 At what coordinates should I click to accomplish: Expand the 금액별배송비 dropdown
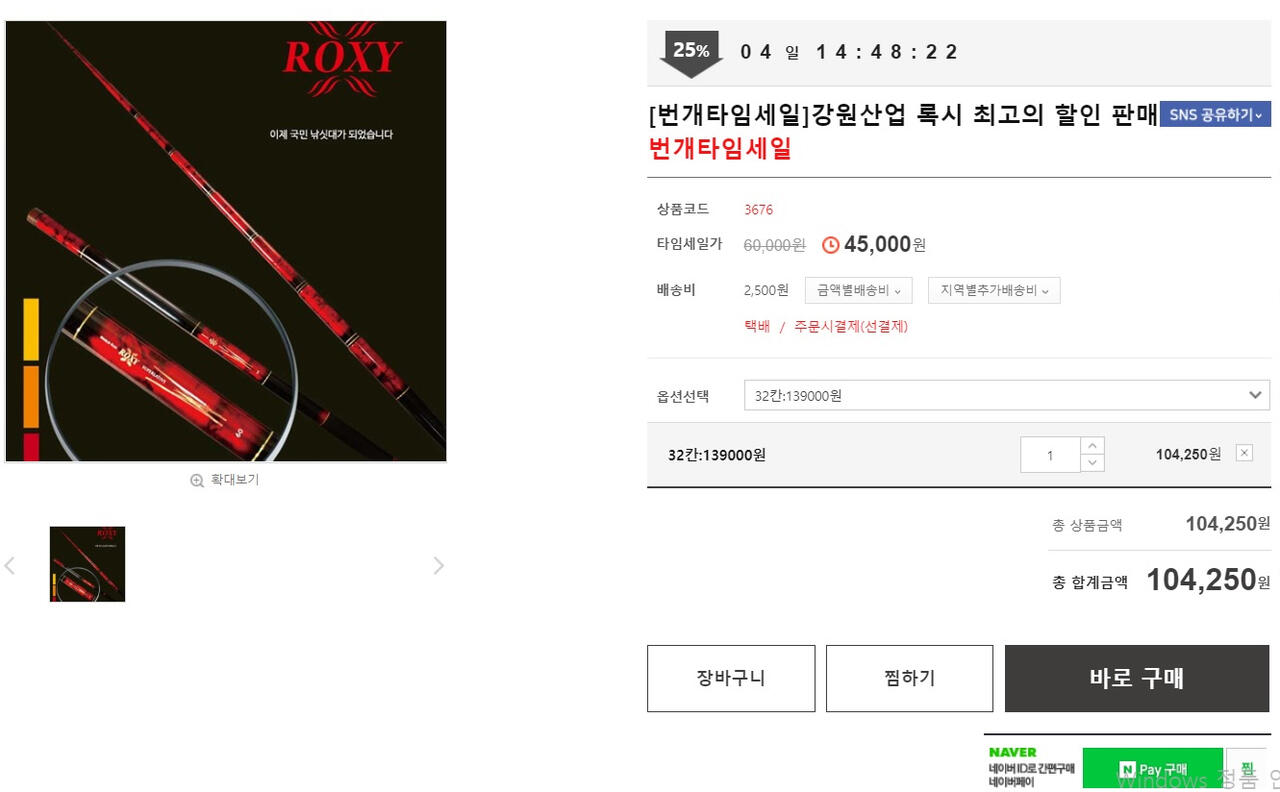(859, 290)
